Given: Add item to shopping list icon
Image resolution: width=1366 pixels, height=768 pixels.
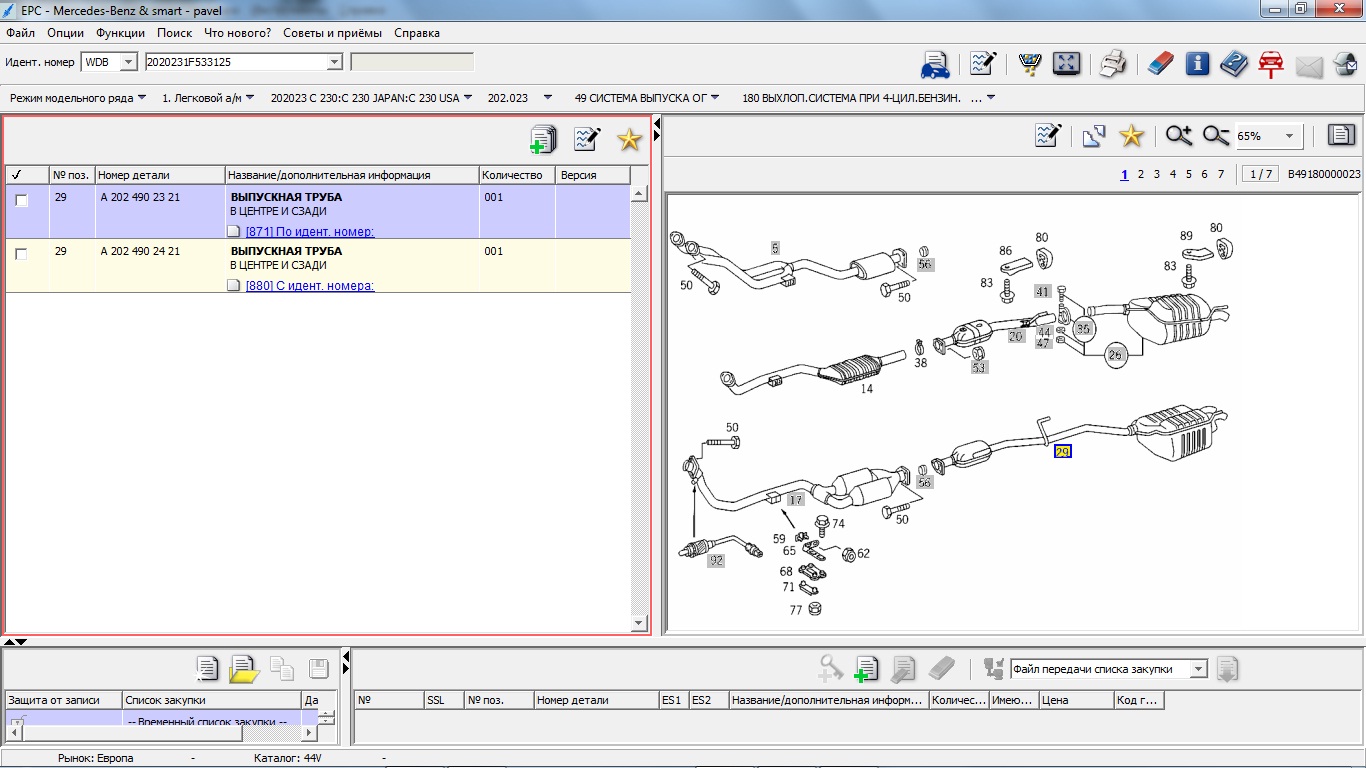Looking at the screenshot, I should pos(866,669).
